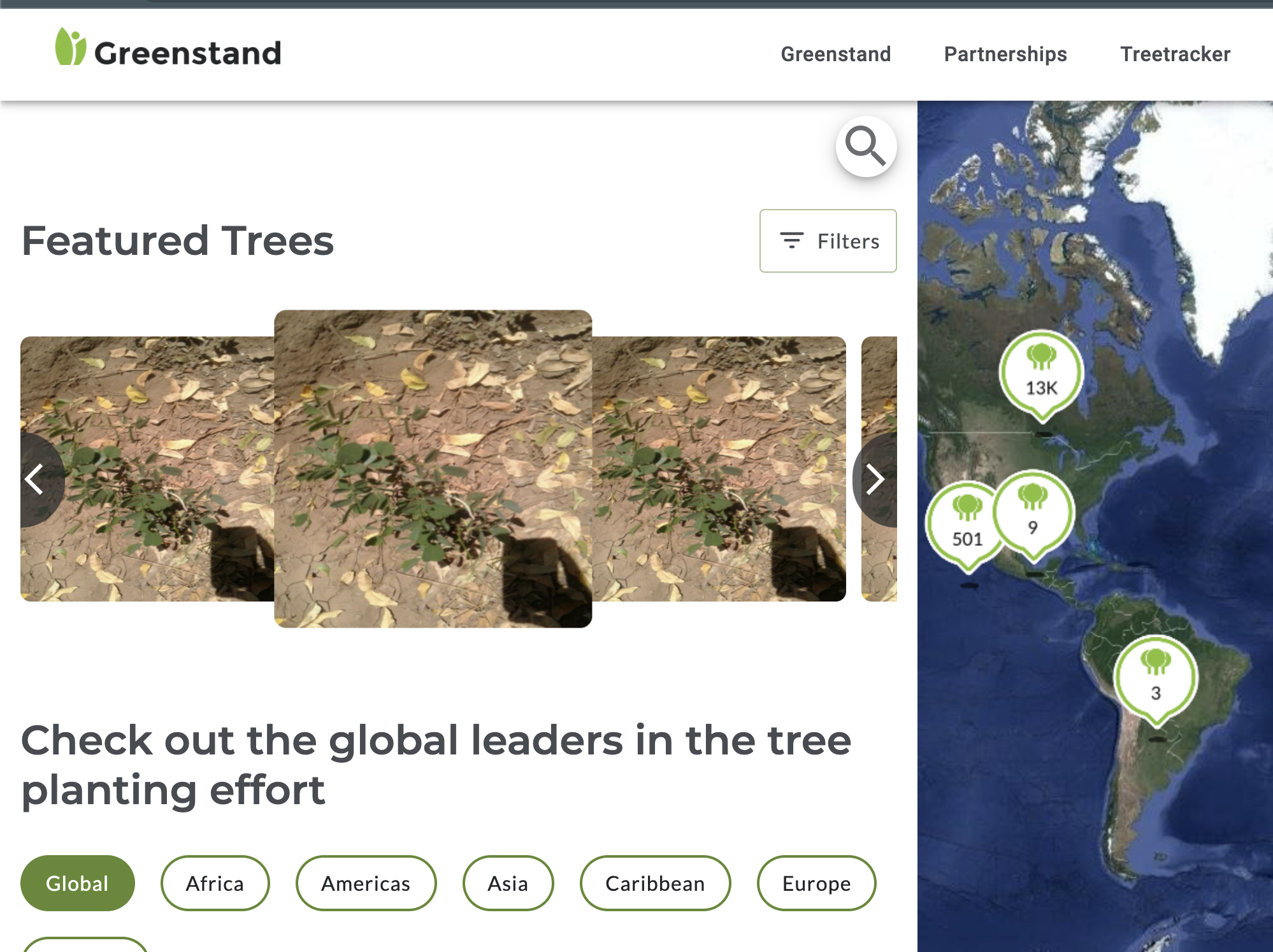The height and width of the screenshot is (952, 1273).
Task: Open the Partnerships menu item
Action: [x=1005, y=54]
